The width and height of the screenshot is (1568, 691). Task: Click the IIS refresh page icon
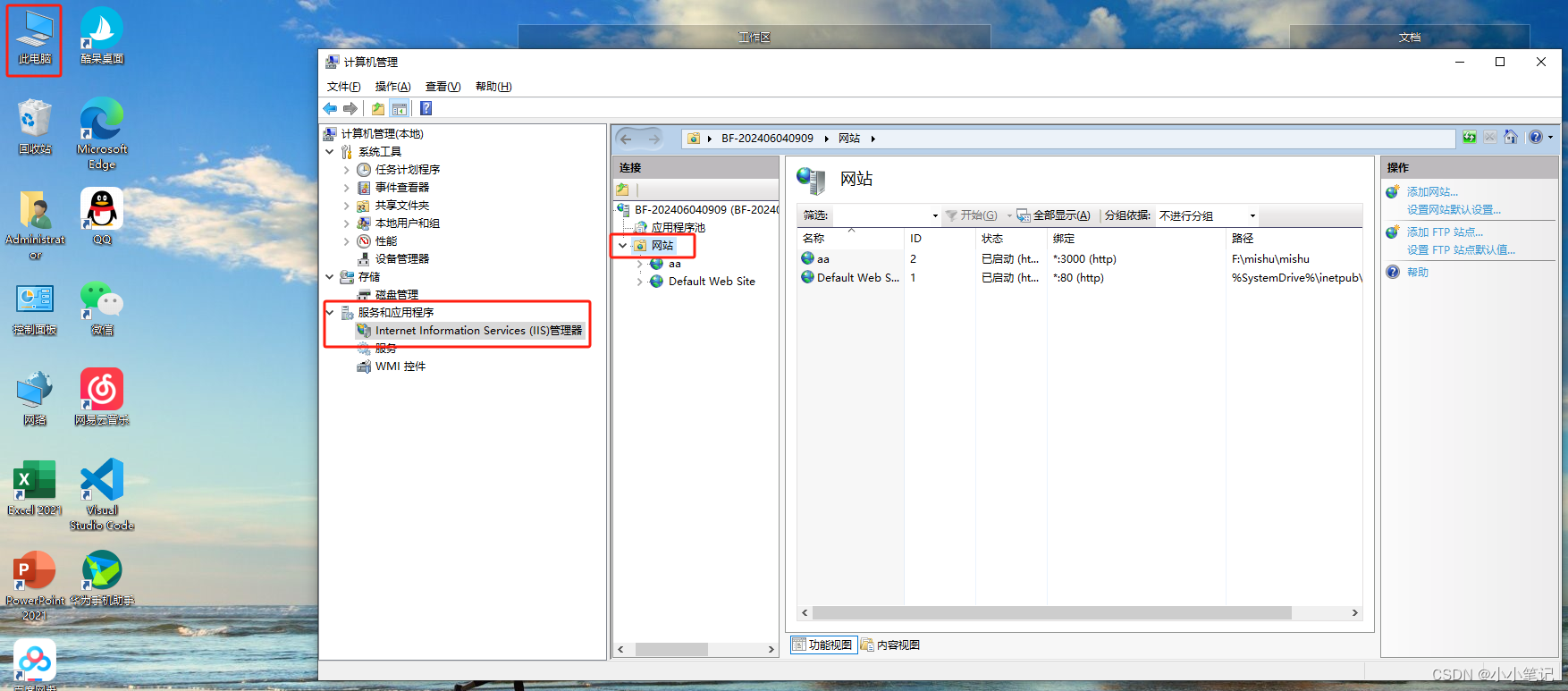(x=1470, y=138)
